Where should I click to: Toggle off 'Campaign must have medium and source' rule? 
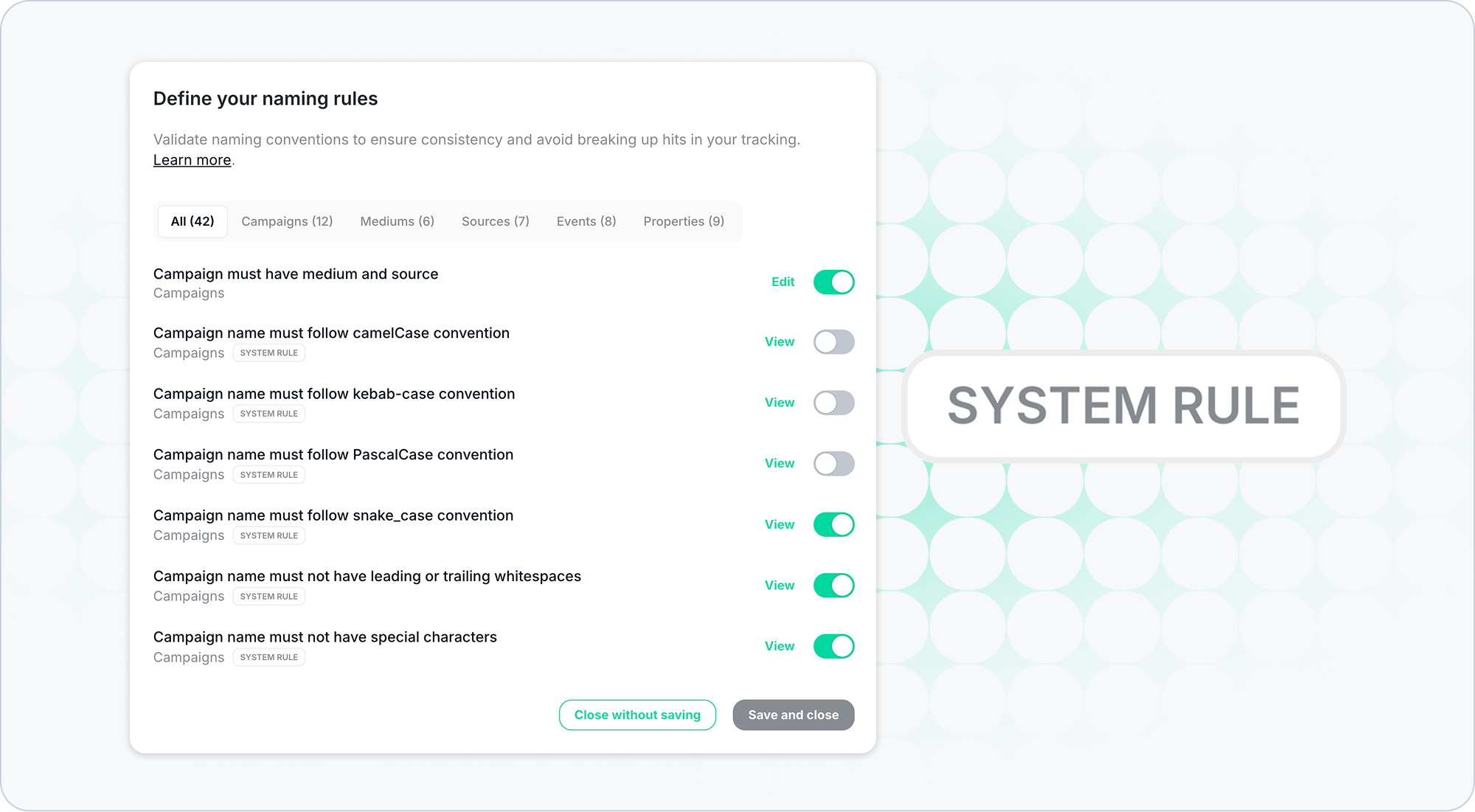point(833,282)
